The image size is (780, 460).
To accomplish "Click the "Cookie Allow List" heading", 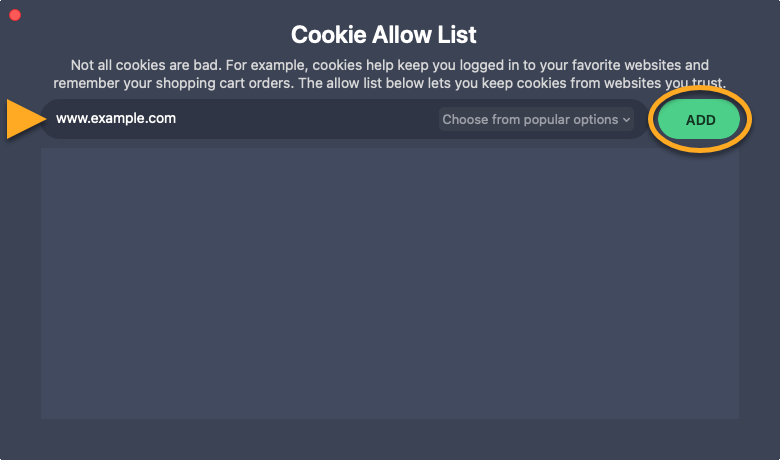I will pos(383,35).
